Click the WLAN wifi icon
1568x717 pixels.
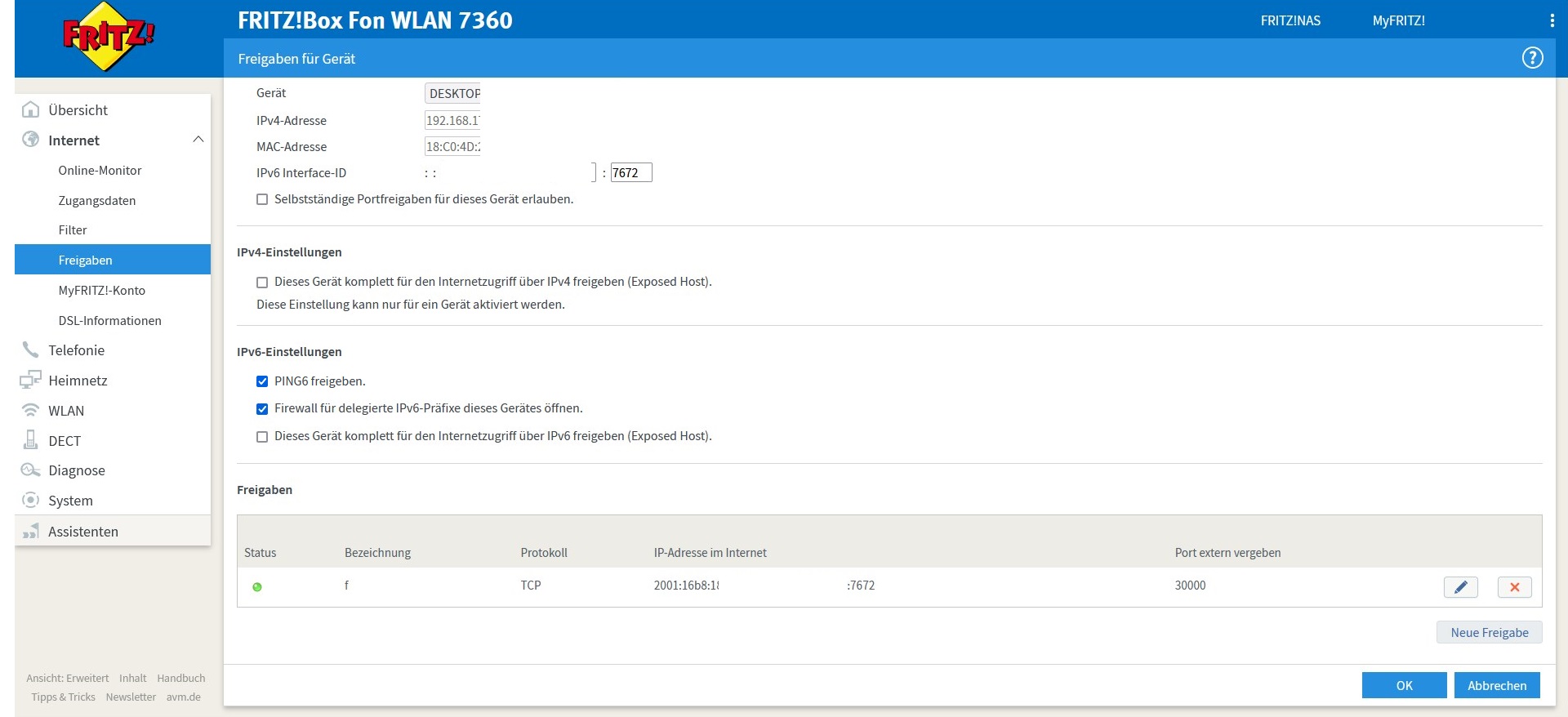pos(31,410)
